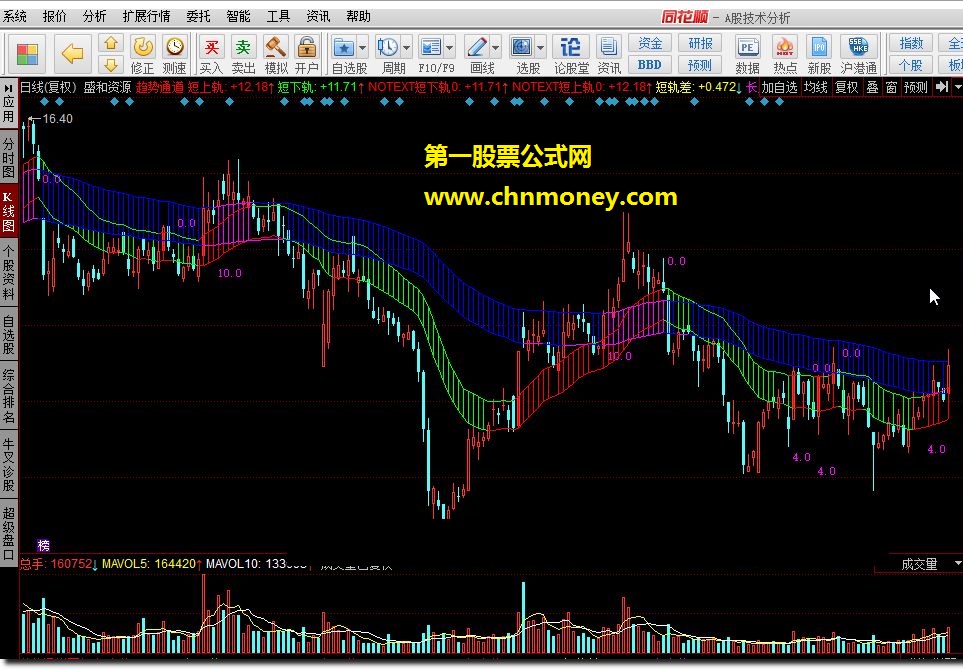Image resolution: width=963 pixels, height=670 pixels.
Task: Click the 热点 hot flame icon
Action: pyautogui.click(x=784, y=47)
